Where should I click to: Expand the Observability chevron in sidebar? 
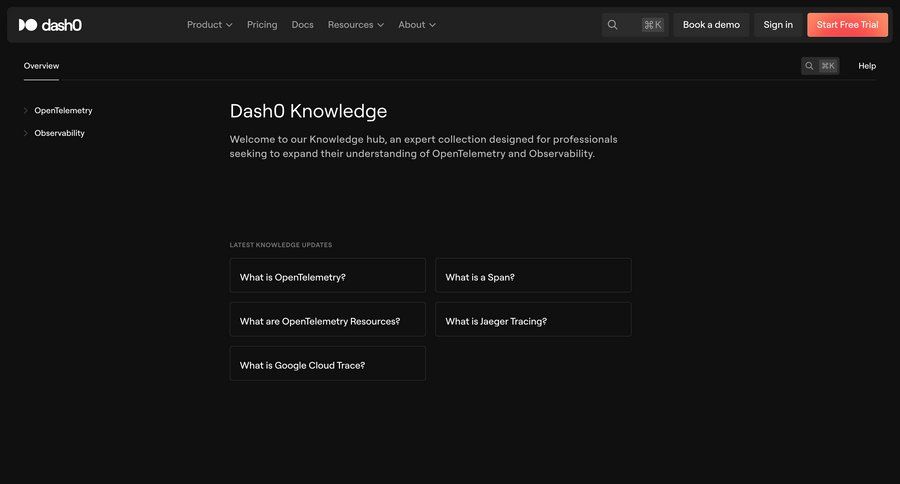click(x=26, y=133)
